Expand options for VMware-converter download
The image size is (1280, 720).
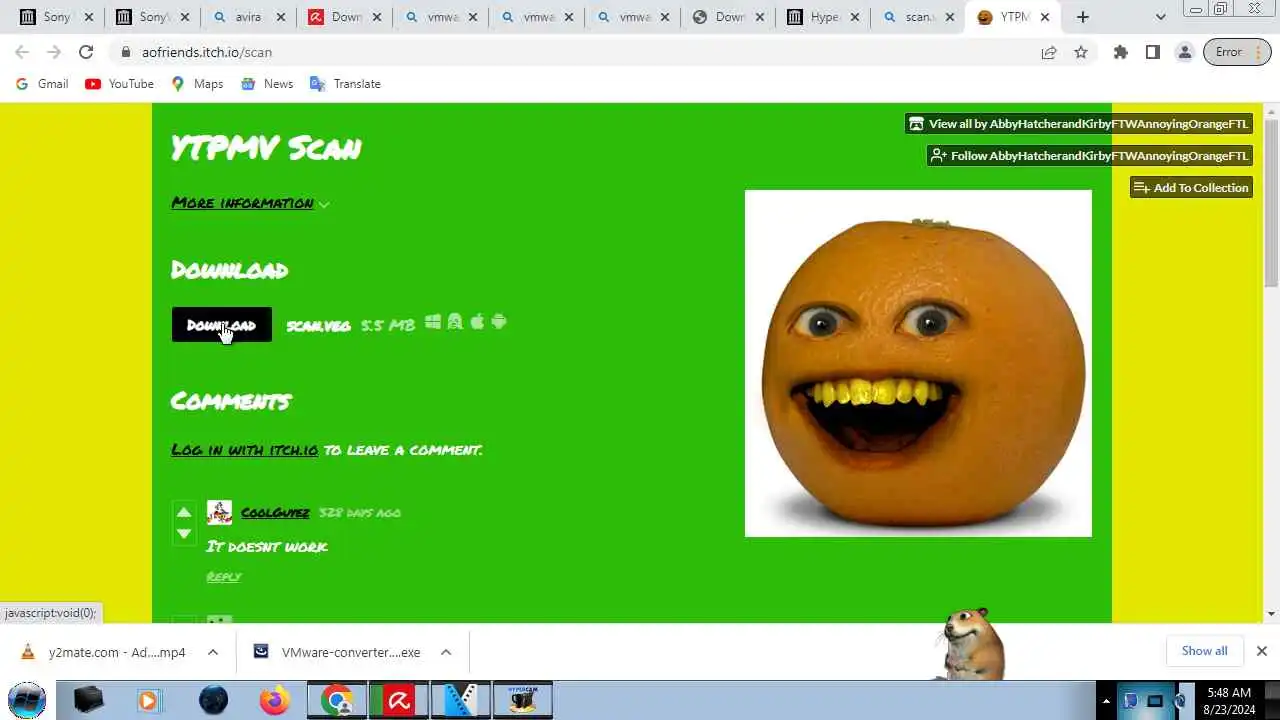[446, 652]
